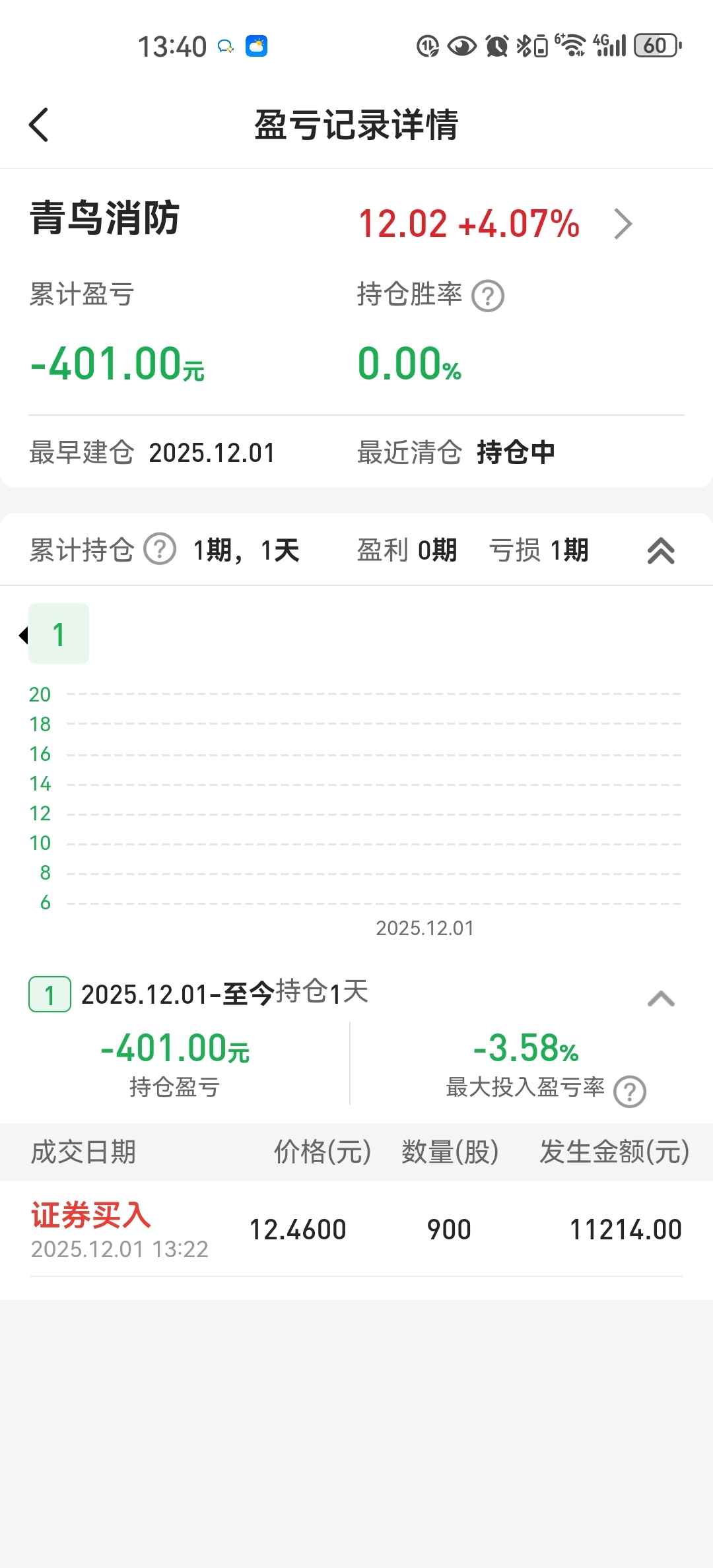Screen dimensions: 713x1568
Task: Tap the 900 quantity cell
Action: point(449,1229)
